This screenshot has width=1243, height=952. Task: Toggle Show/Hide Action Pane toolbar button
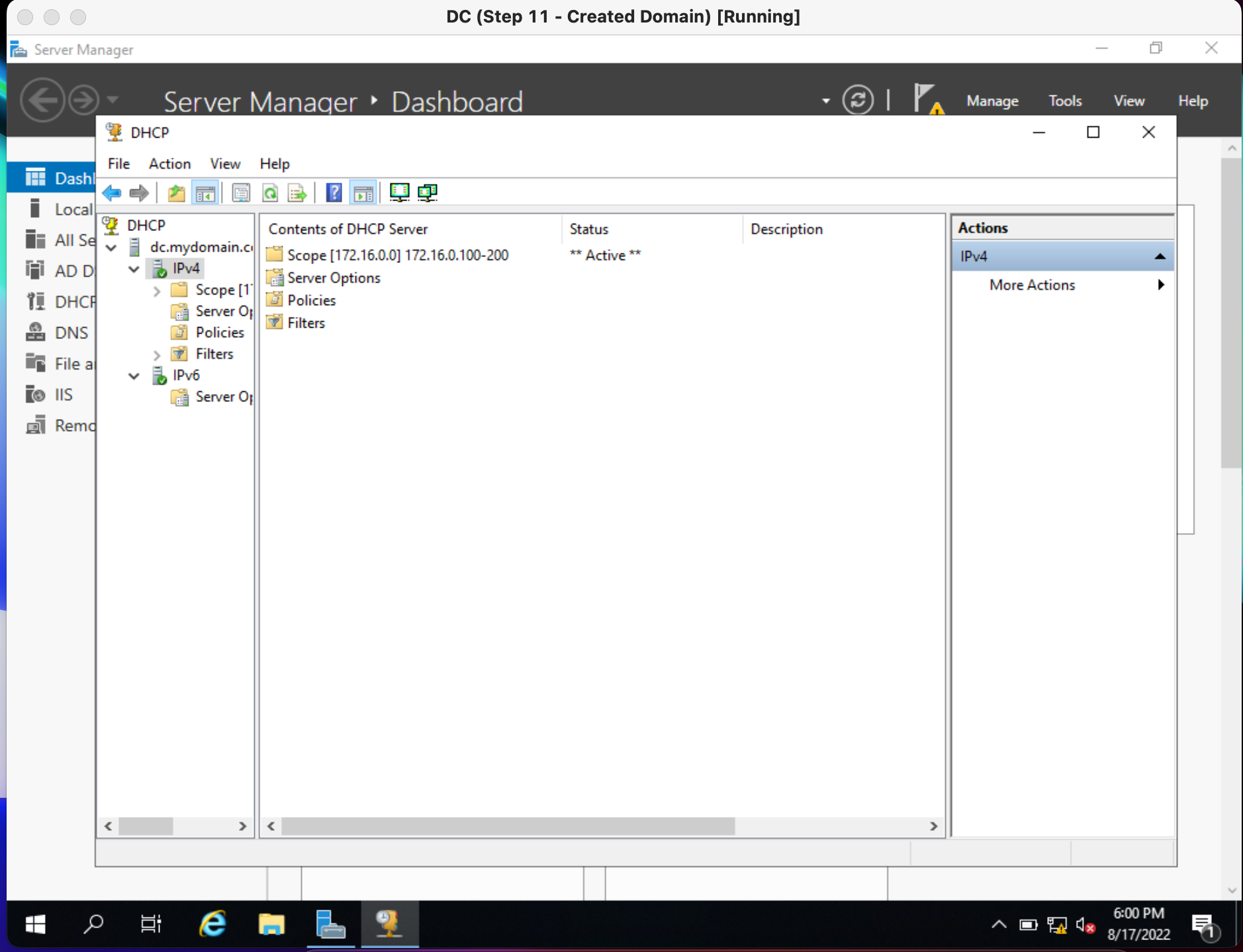[363, 193]
